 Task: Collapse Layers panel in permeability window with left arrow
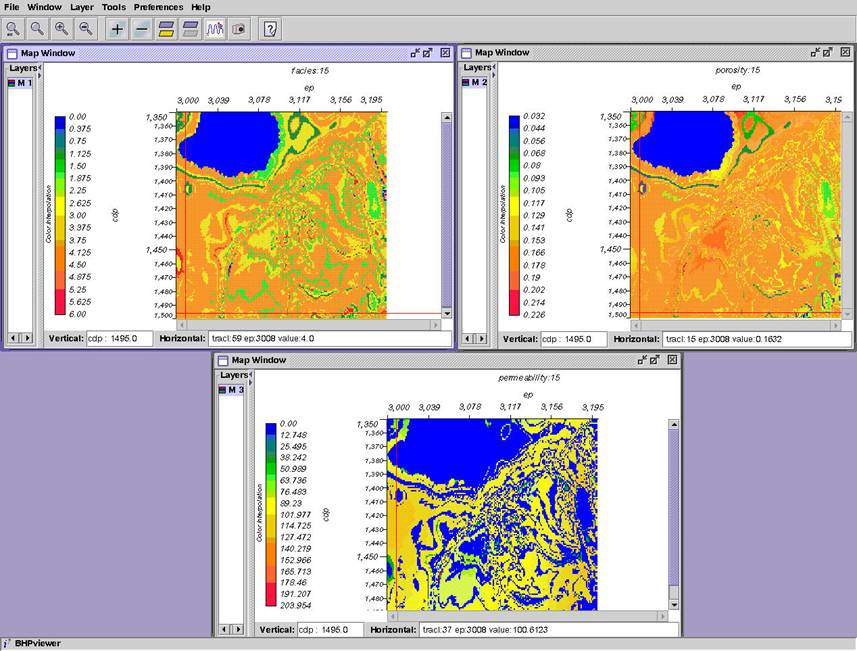(x=250, y=374)
